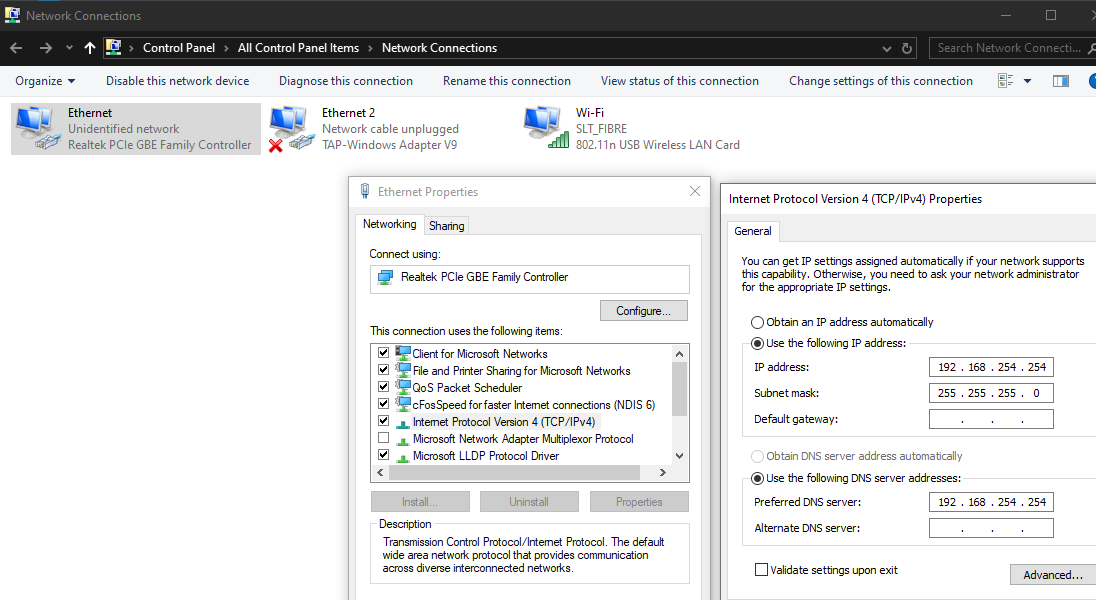
Task: Open the General tab in IPv4 Properties
Action: point(753,231)
